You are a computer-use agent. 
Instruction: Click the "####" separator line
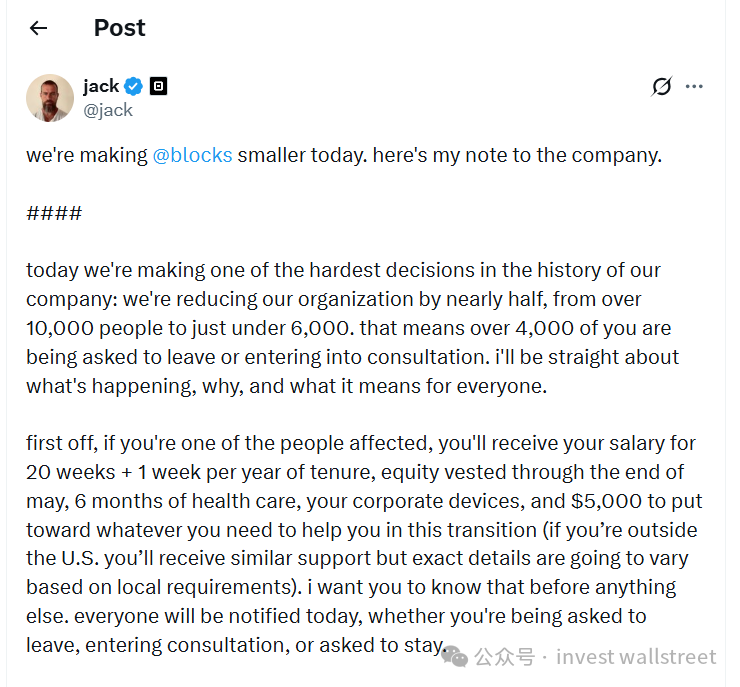[54, 213]
